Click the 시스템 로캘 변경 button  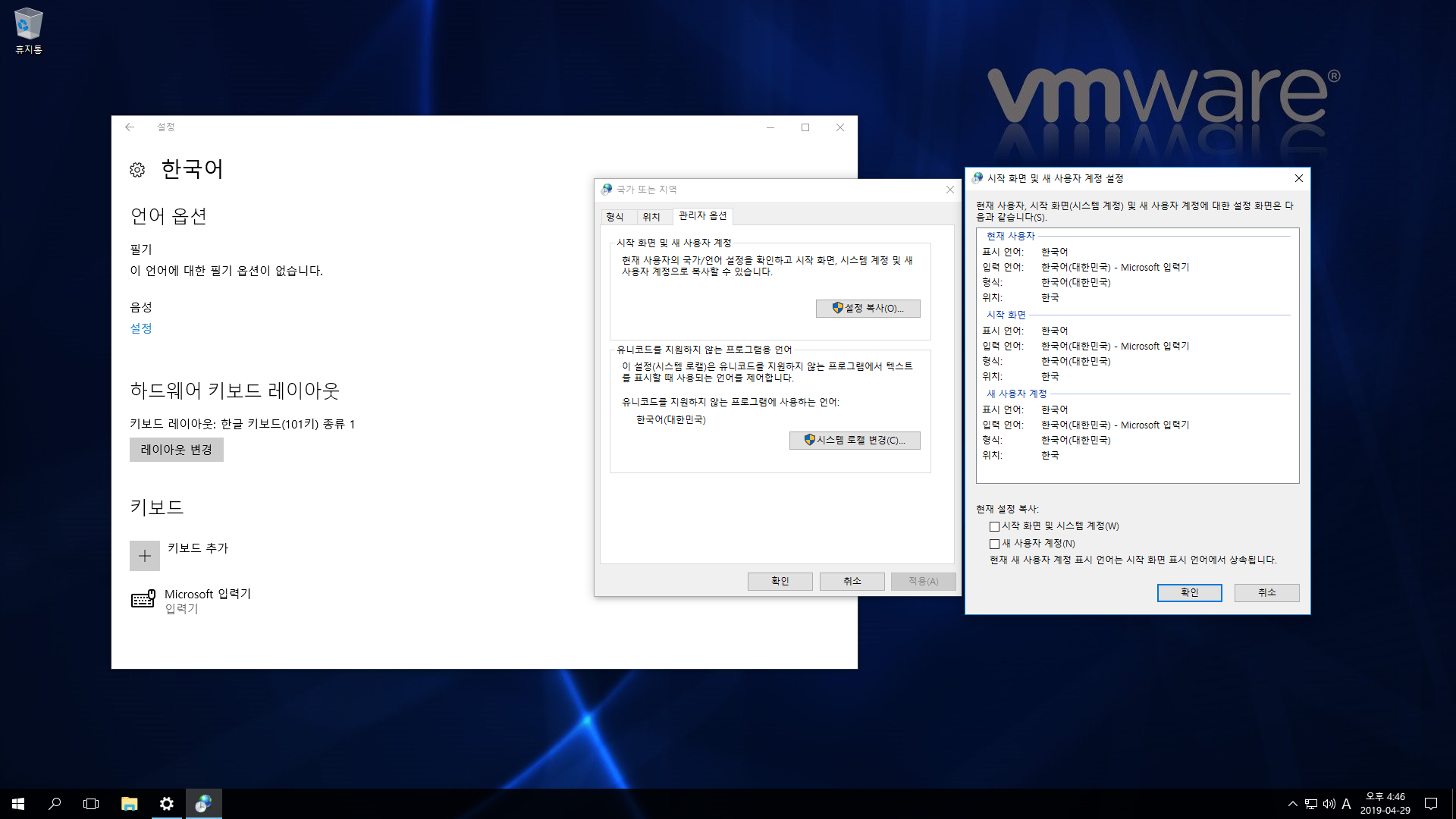coord(854,441)
